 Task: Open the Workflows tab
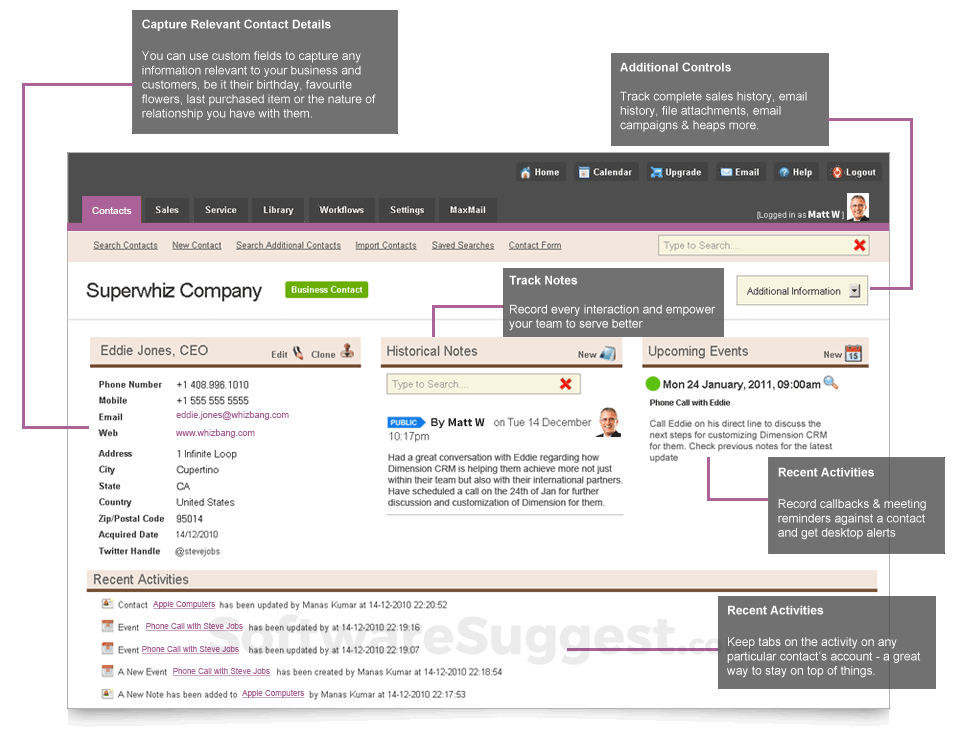(341, 210)
